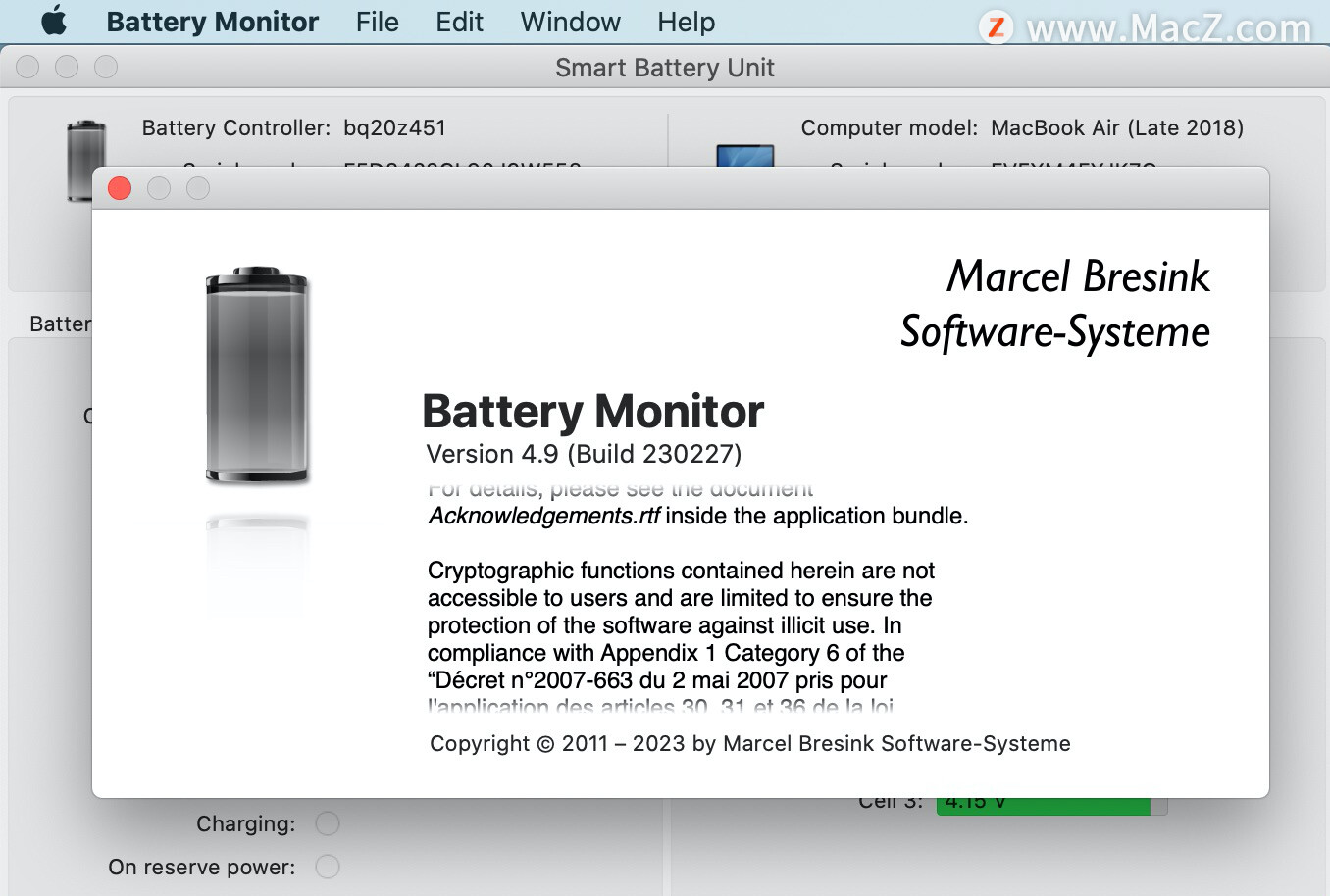Image resolution: width=1330 pixels, height=896 pixels.
Task: Click the Computer model MacBook Air (Late 2018)
Action: 1117,127
